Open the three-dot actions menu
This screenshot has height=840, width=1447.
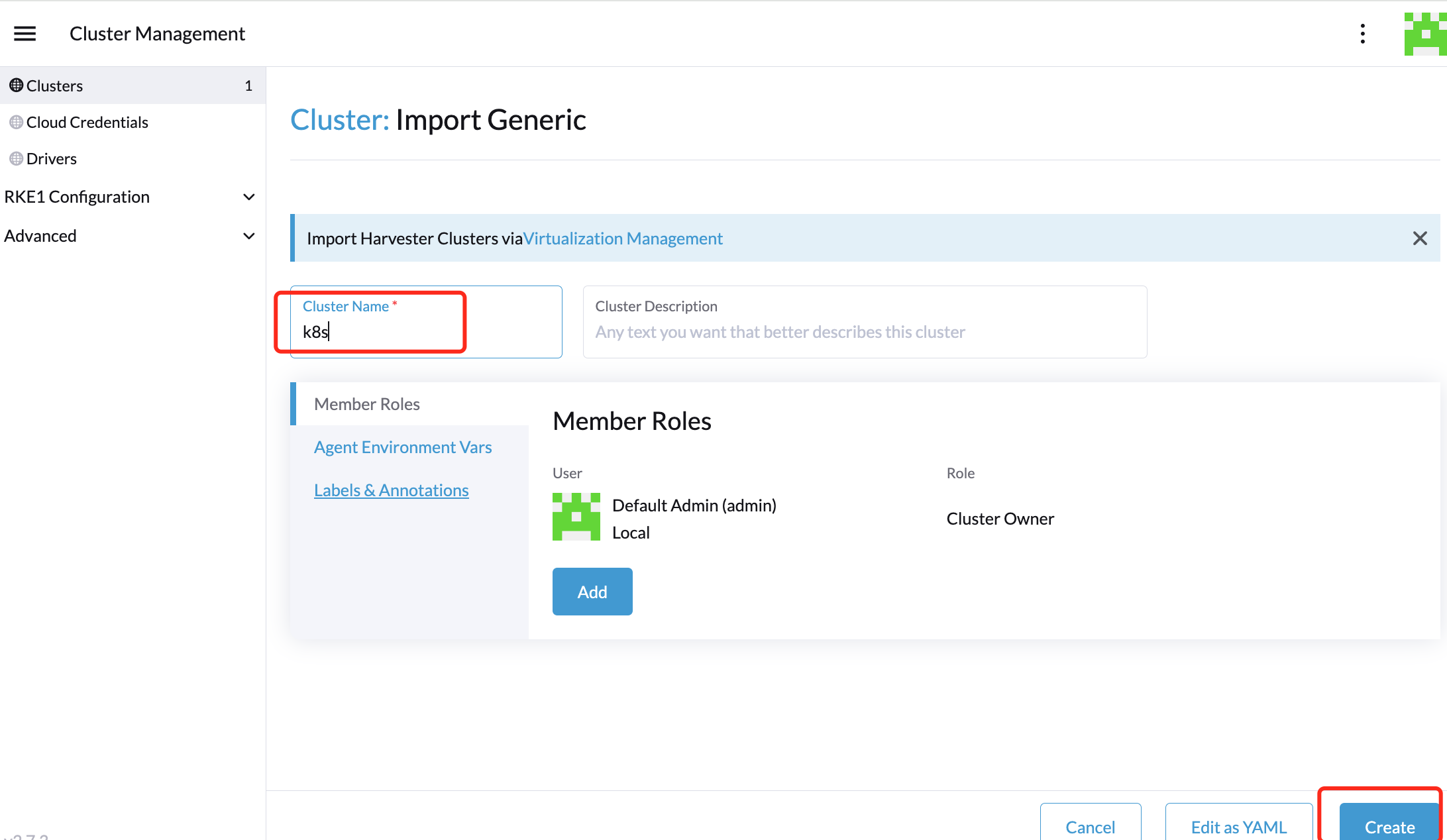coord(1362,33)
